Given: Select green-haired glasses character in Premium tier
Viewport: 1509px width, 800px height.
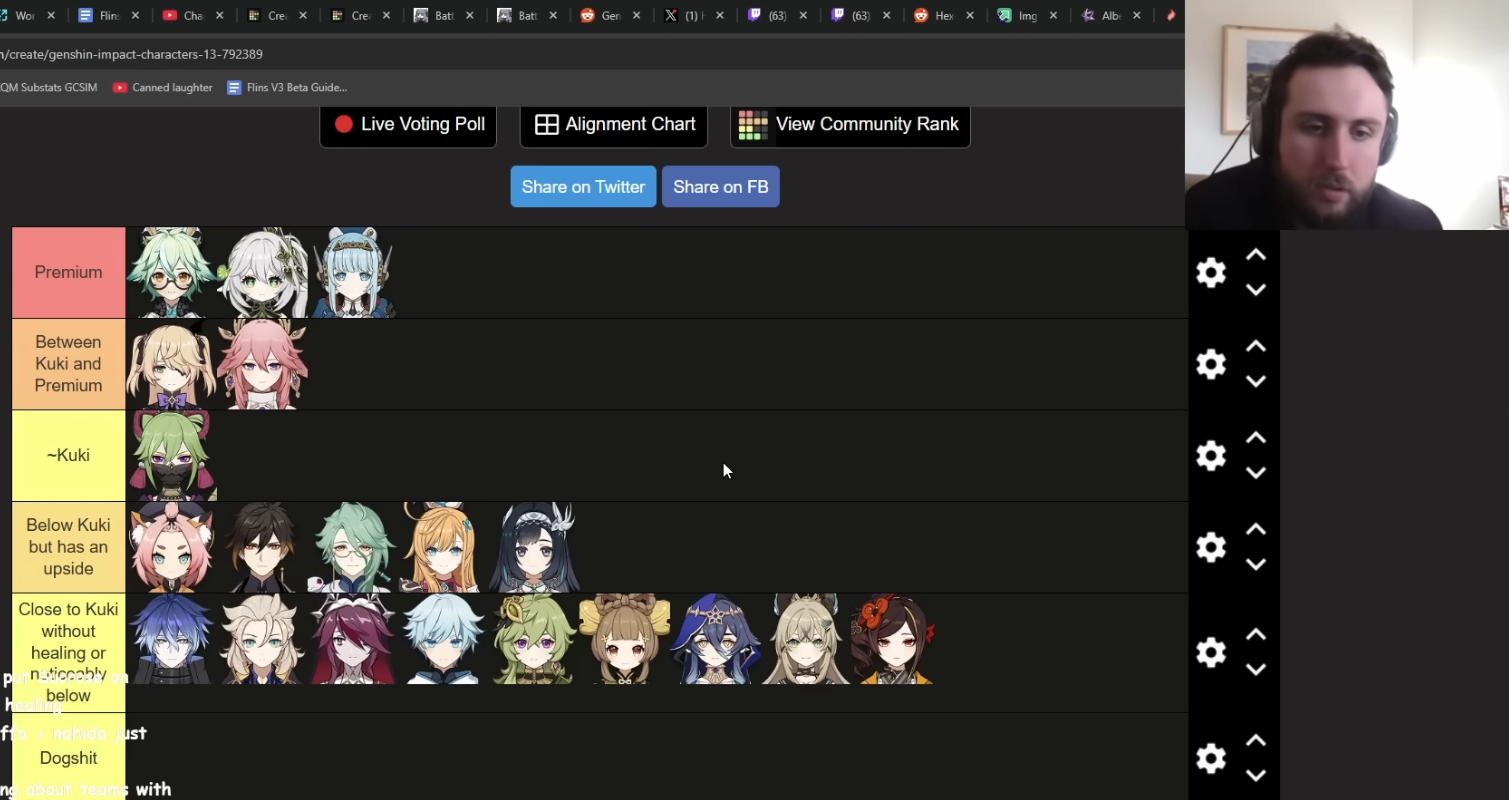Looking at the screenshot, I should 171,272.
